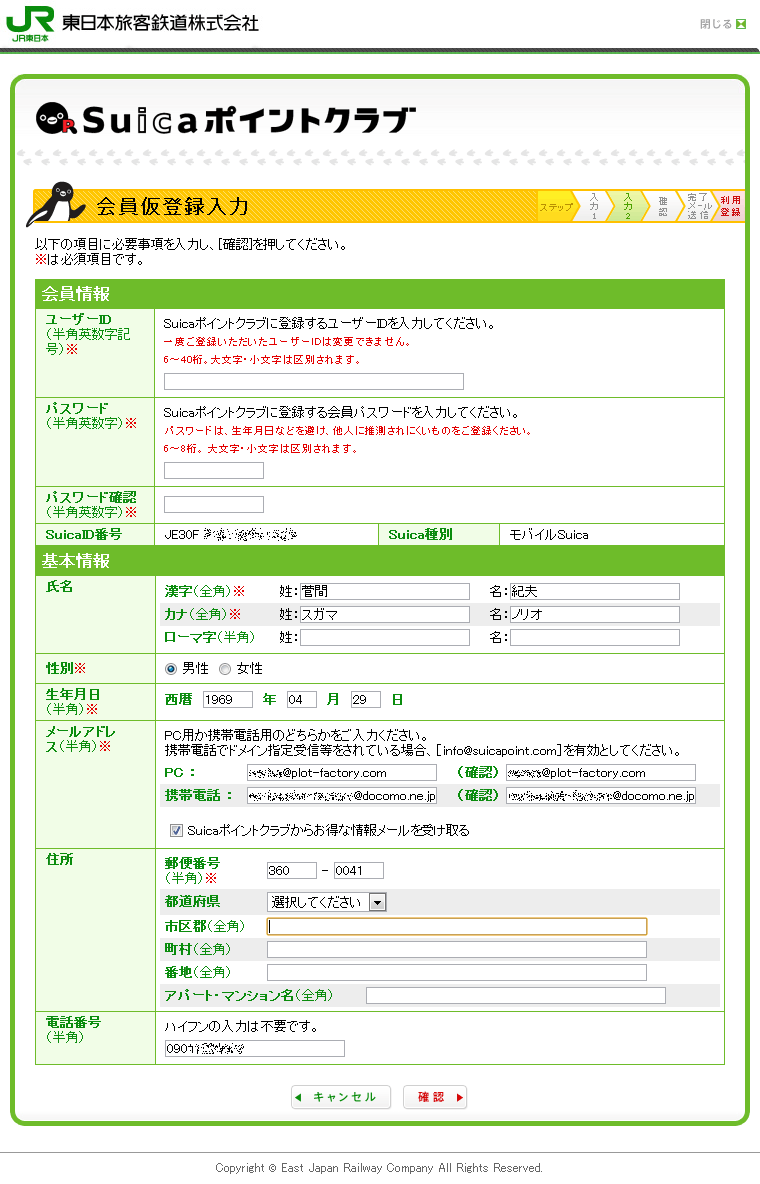Focus the 番地 input field
Image resolution: width=760 pixels, height=1184 pixels.
(457, 973)
